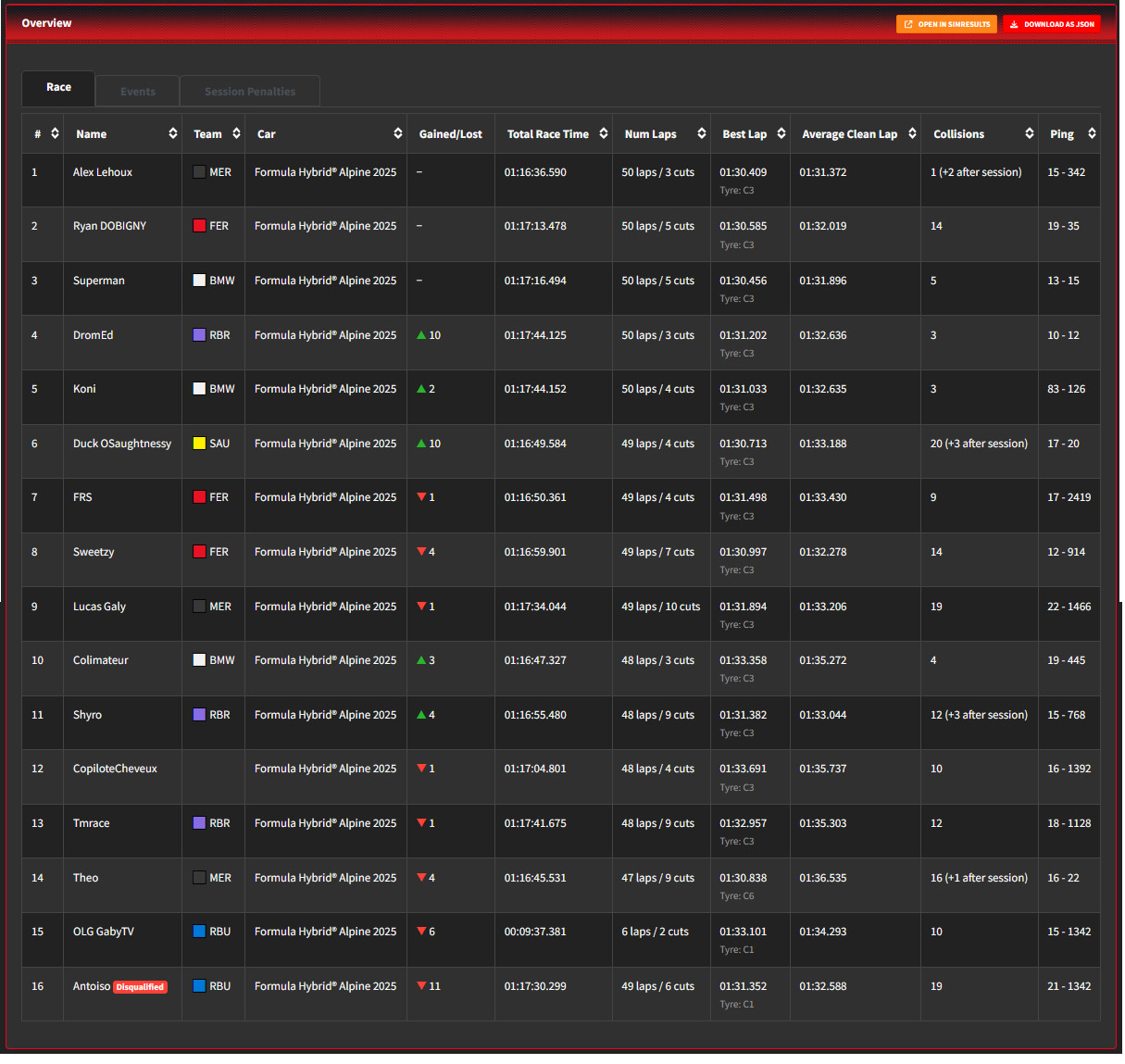
Task: Sort by Average Clean Lap column
Action: 911,133
